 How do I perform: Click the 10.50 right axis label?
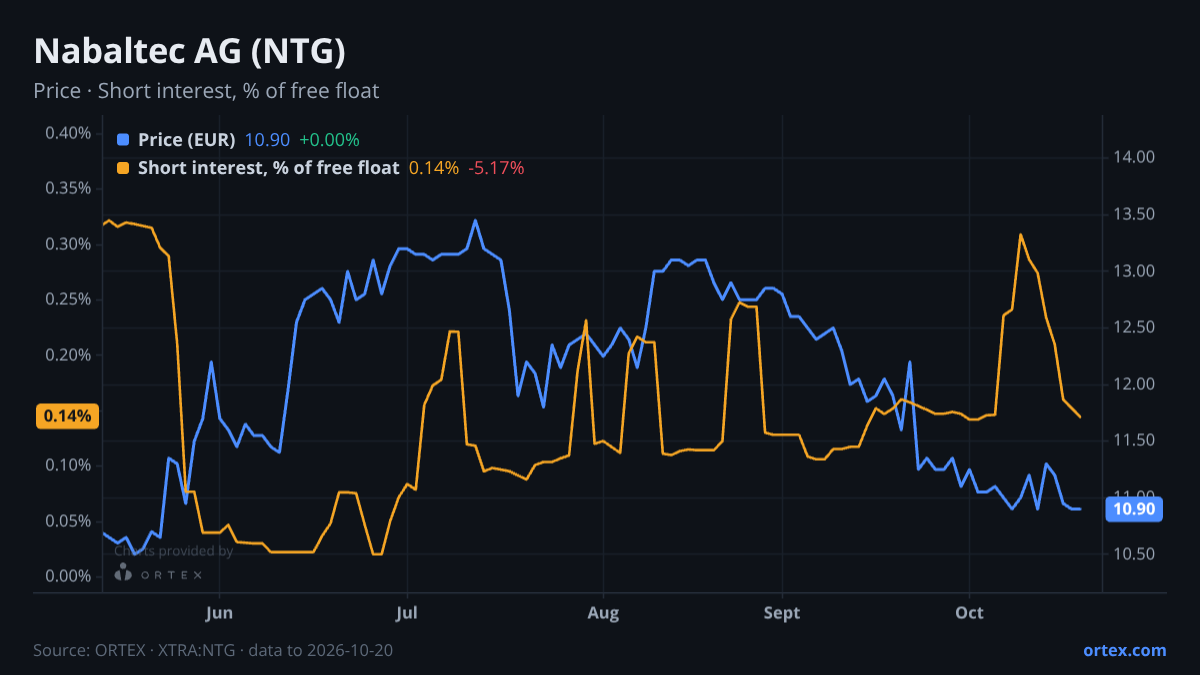click(1133, 554)
